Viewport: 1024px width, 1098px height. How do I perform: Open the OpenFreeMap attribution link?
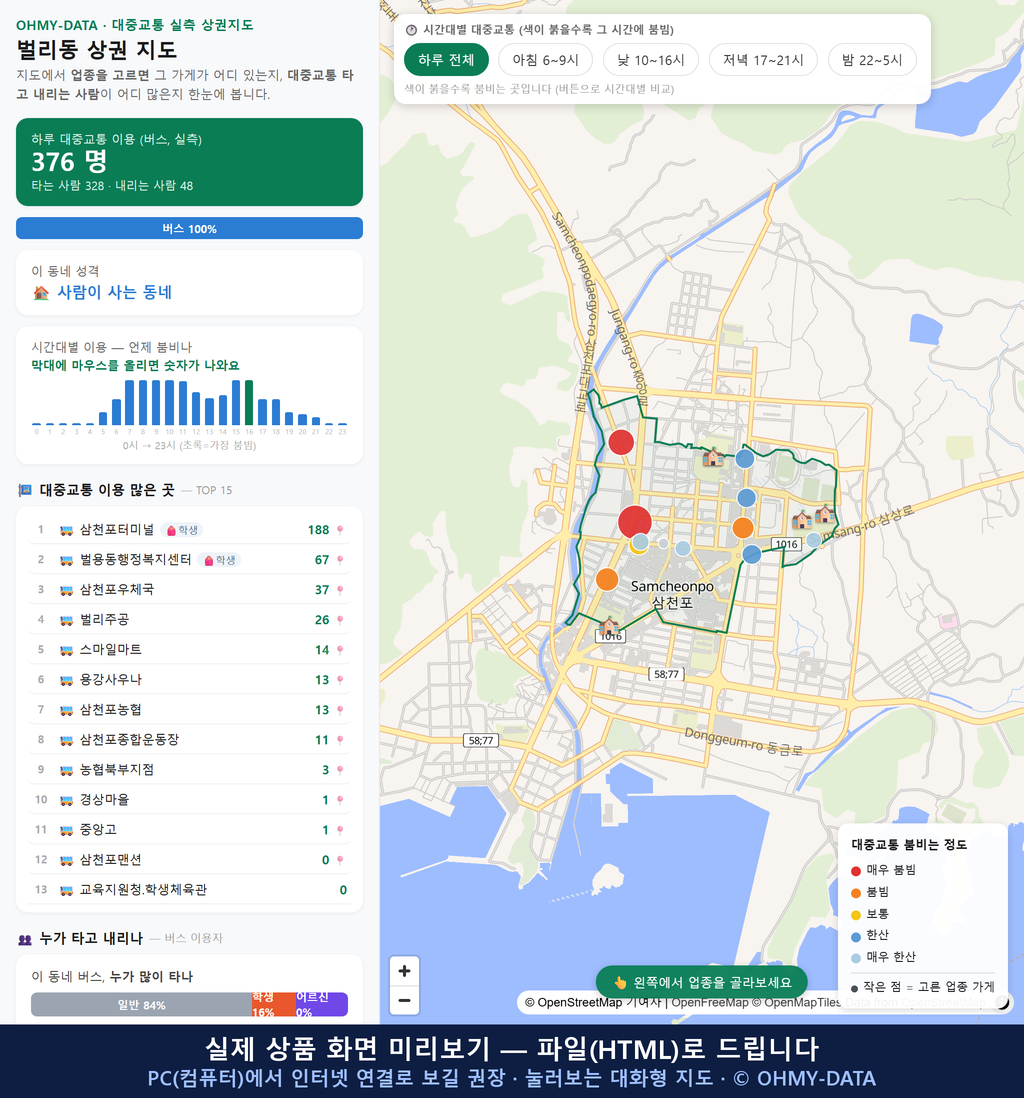(x=710, y=1003)
